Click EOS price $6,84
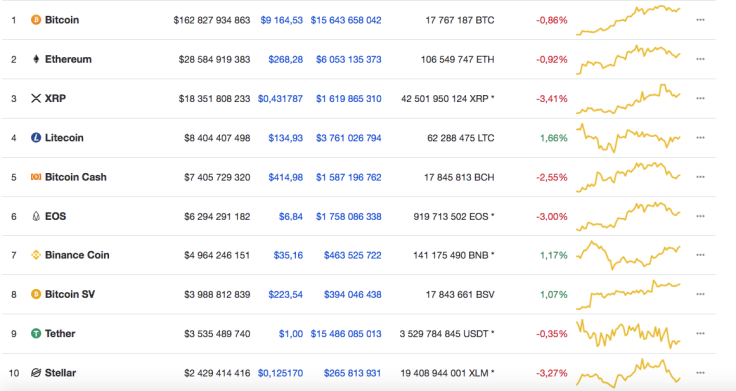This screenshot has width=736, height=391. (x=291, y=216)
